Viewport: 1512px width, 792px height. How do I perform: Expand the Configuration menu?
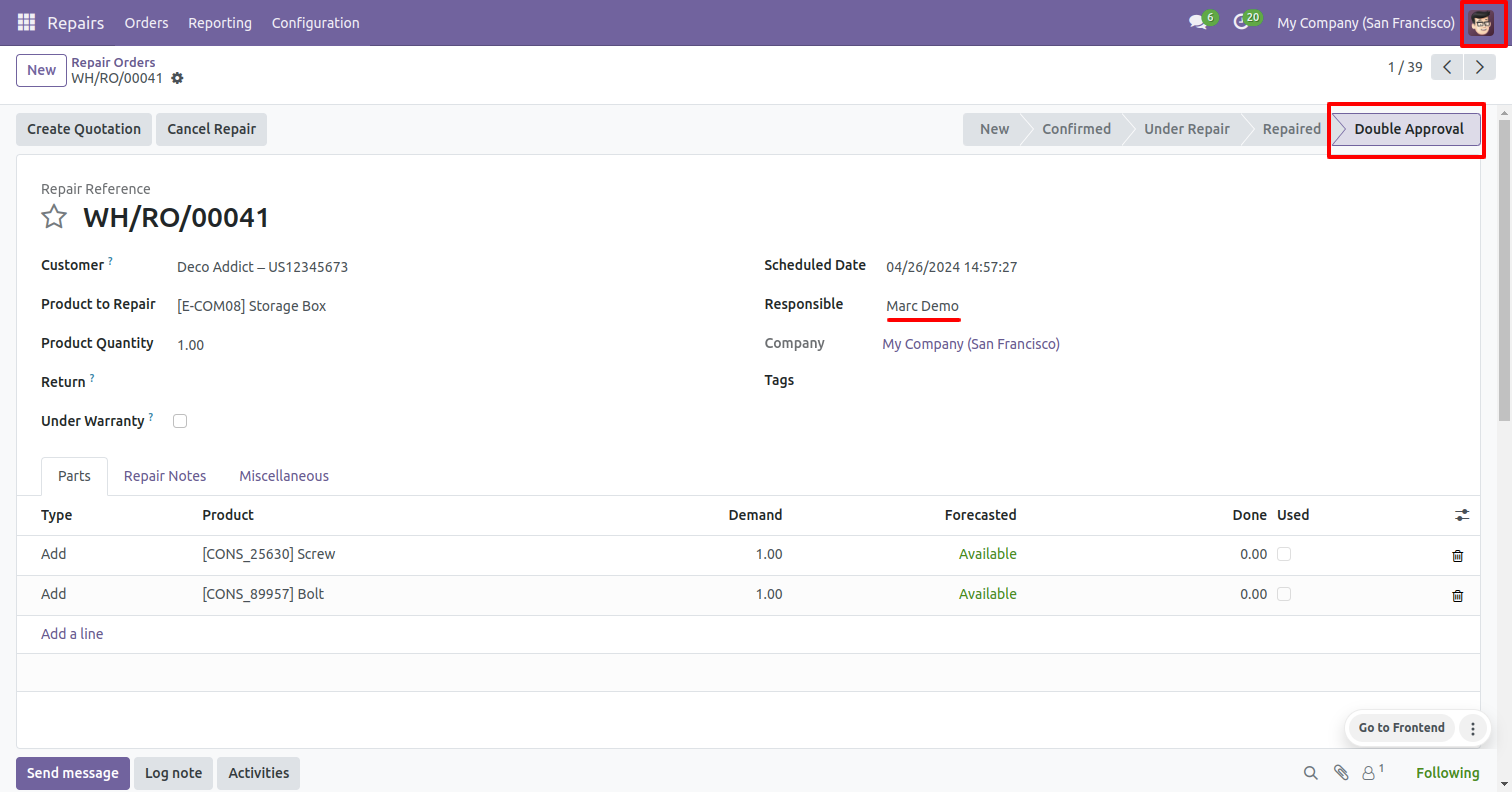[315, 22]
